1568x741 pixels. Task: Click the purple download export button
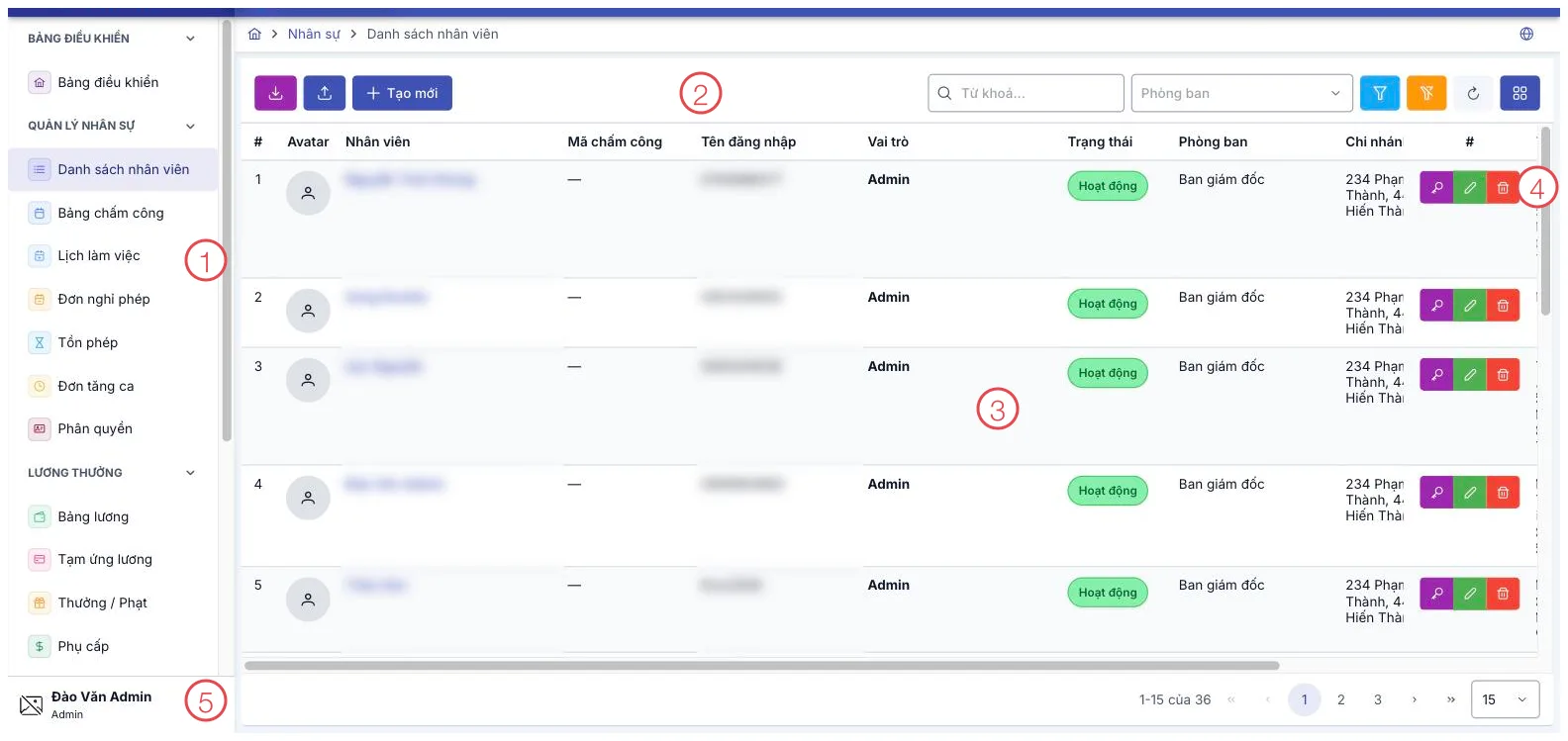(x=275, y=93)
